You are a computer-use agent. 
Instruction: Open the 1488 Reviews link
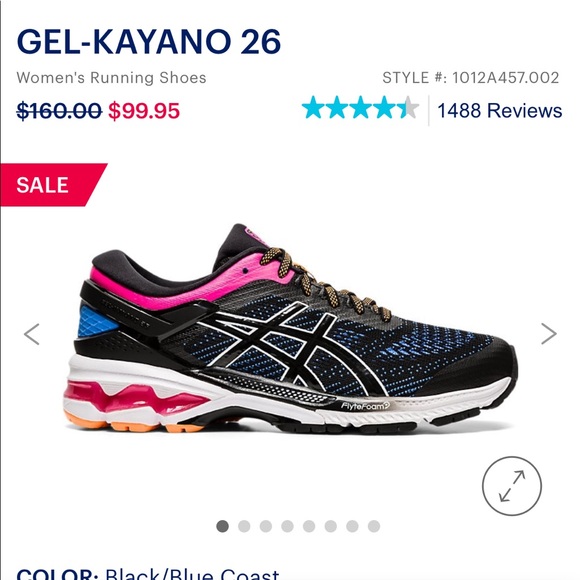(x=500, y=111)
